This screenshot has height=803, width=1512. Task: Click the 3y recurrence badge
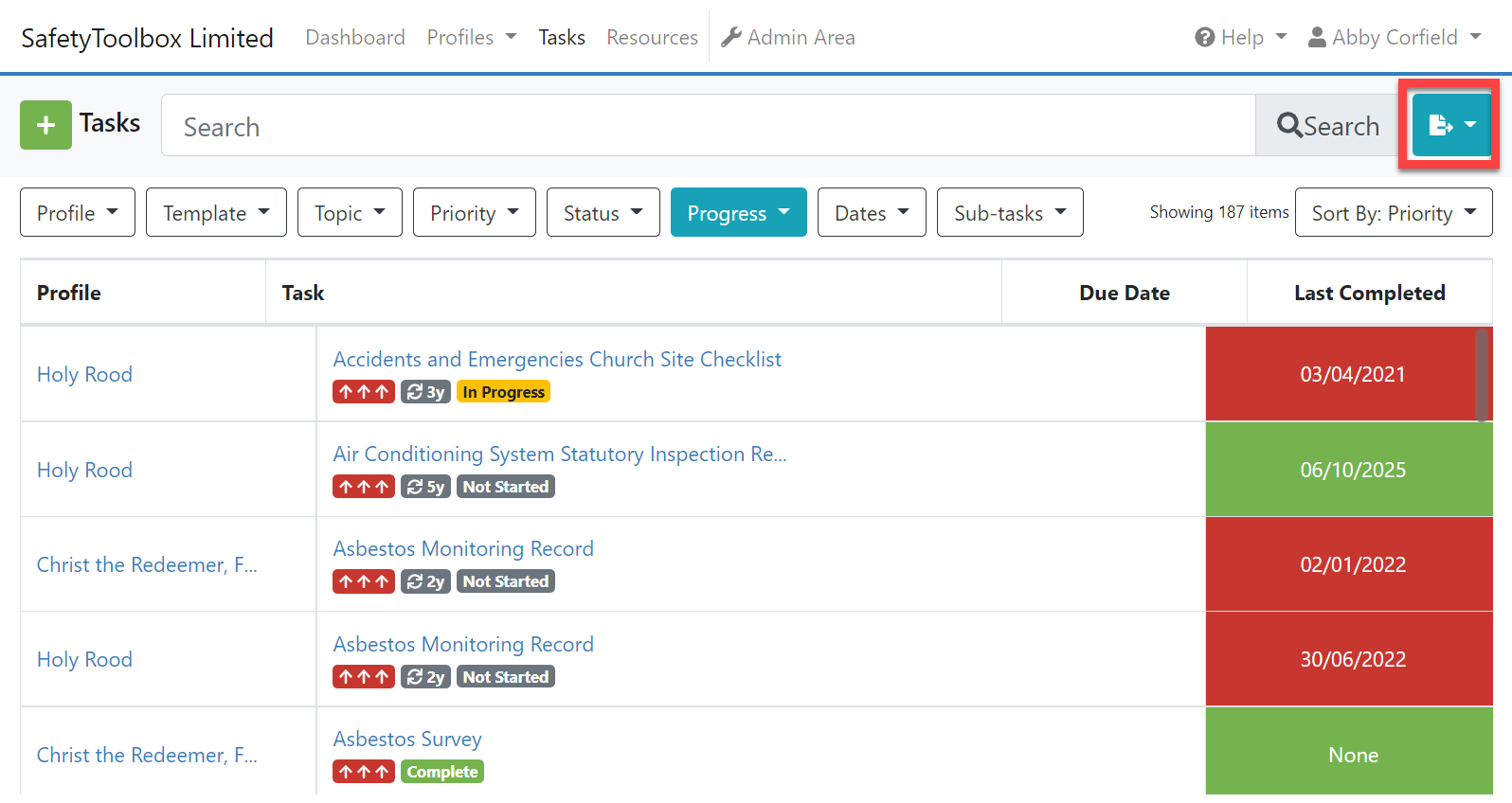click(425, 392)
